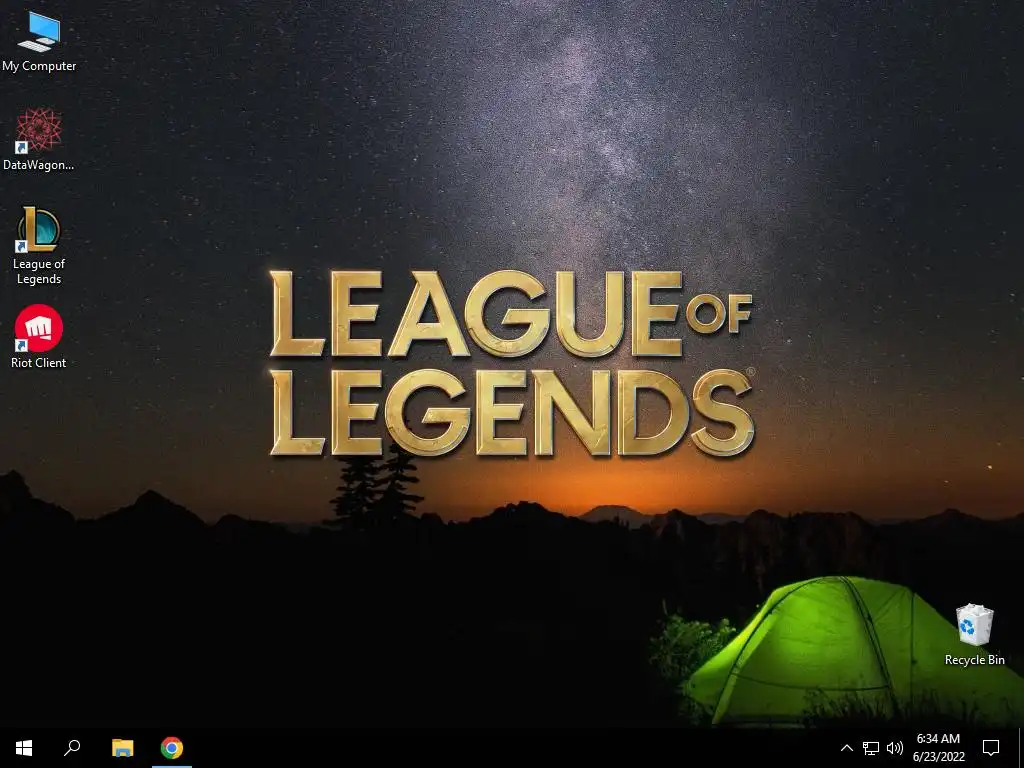The height and width of the screenshot is (768, 1024).
Task: Open the taskbar search magnifier
Action: pos(72,748)
